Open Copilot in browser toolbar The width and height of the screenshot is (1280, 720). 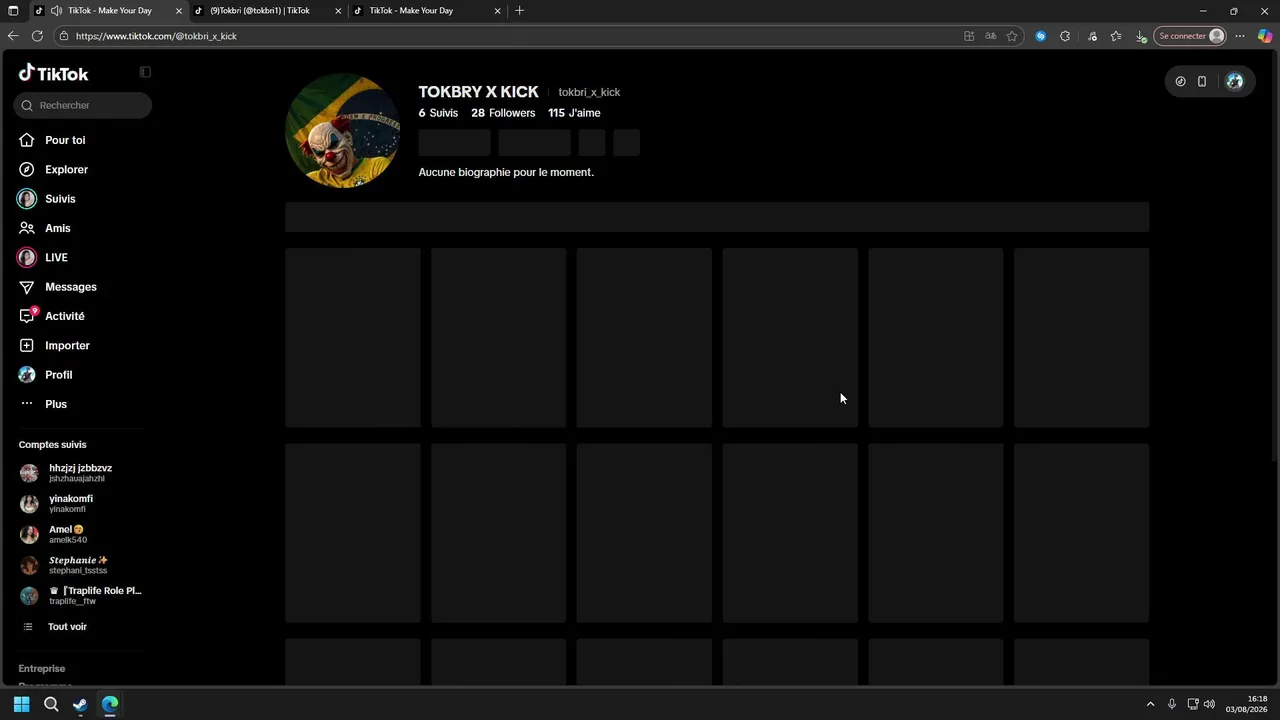click(x=1265, y=36)
